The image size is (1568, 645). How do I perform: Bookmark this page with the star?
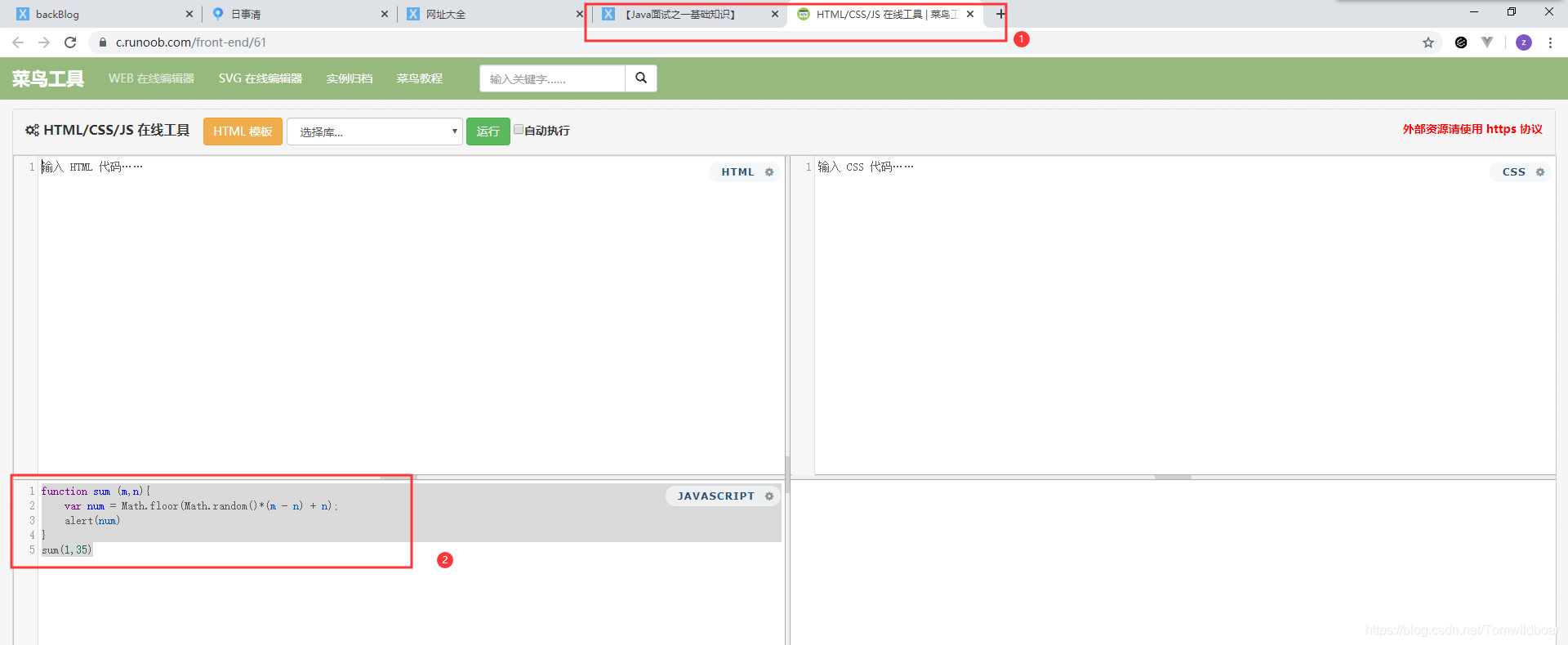[1428, 42]
